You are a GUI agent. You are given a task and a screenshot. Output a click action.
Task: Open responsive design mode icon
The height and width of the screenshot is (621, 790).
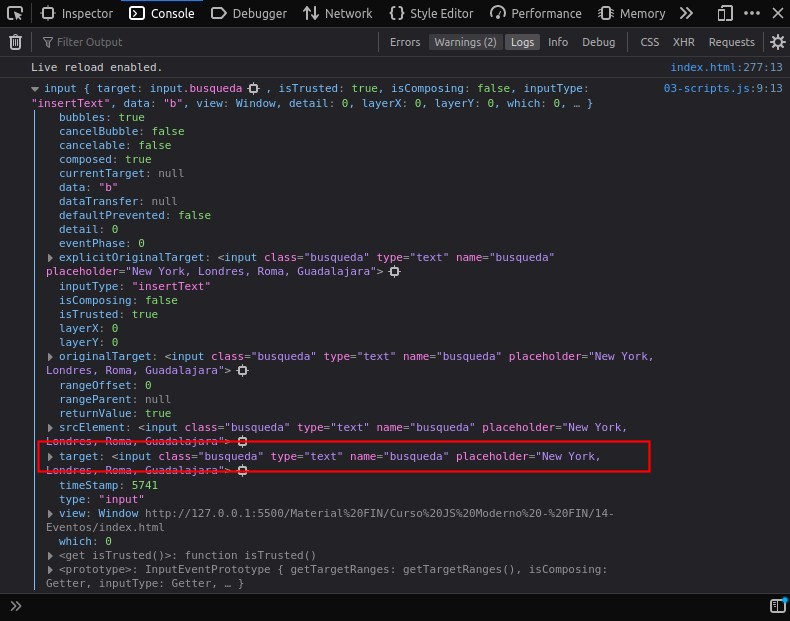click(x=725, y=13)
